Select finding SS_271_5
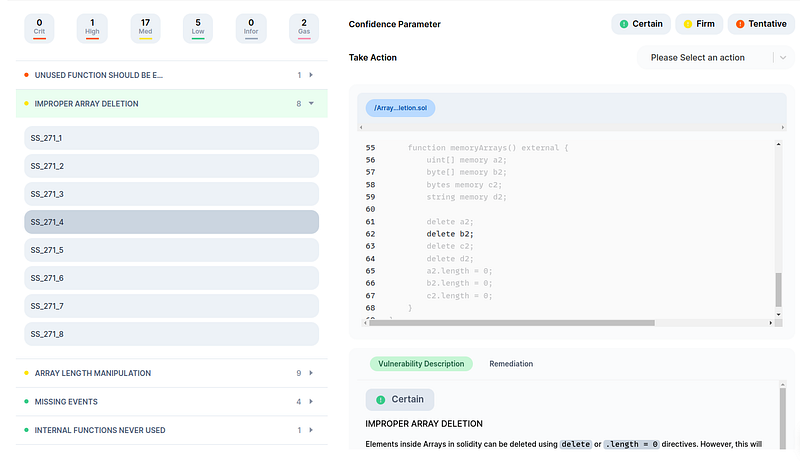800x464 pixels. 171,250
